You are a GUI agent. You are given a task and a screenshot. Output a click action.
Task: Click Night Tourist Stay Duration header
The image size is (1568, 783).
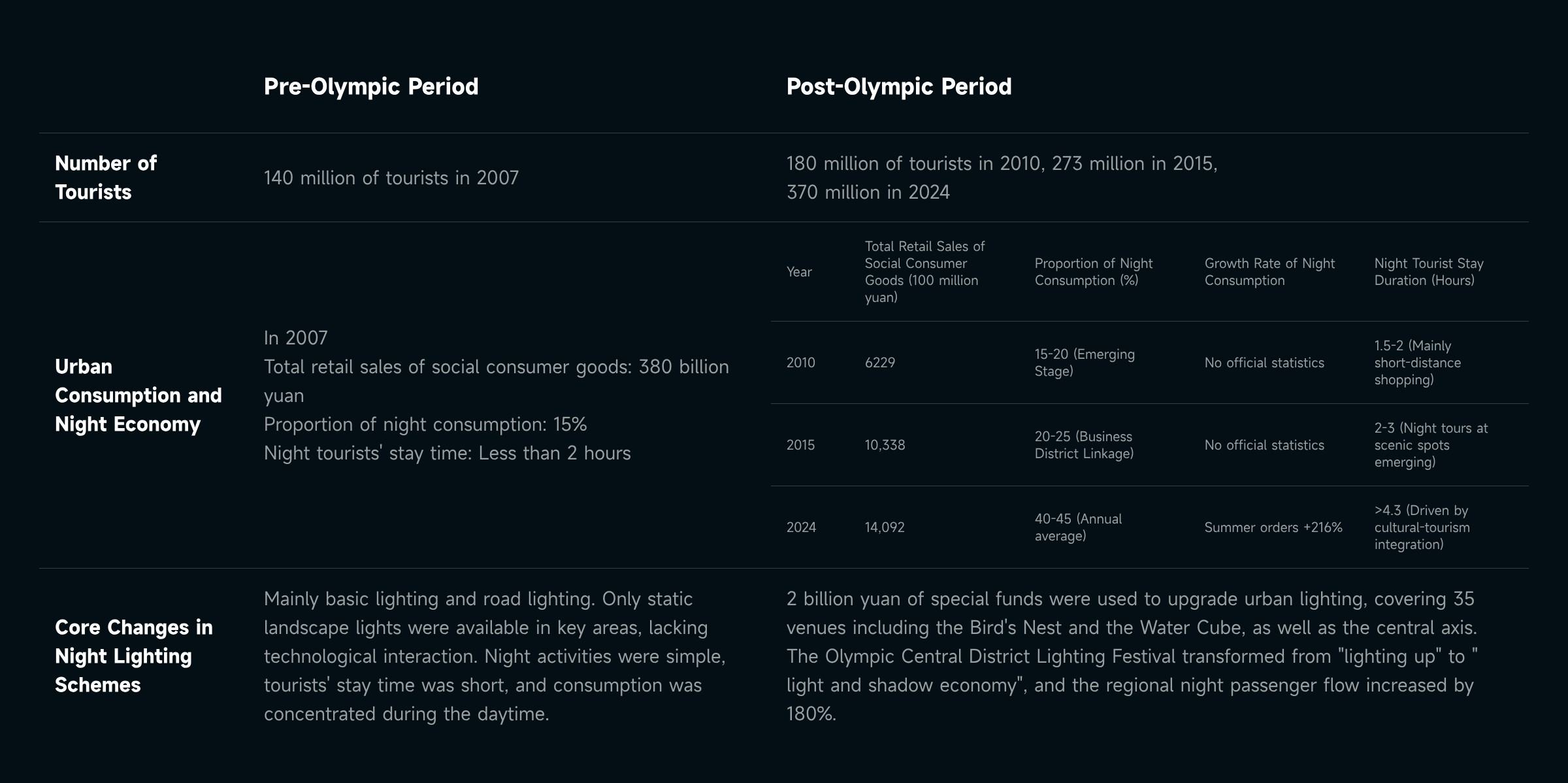(x=1428, y=271)
